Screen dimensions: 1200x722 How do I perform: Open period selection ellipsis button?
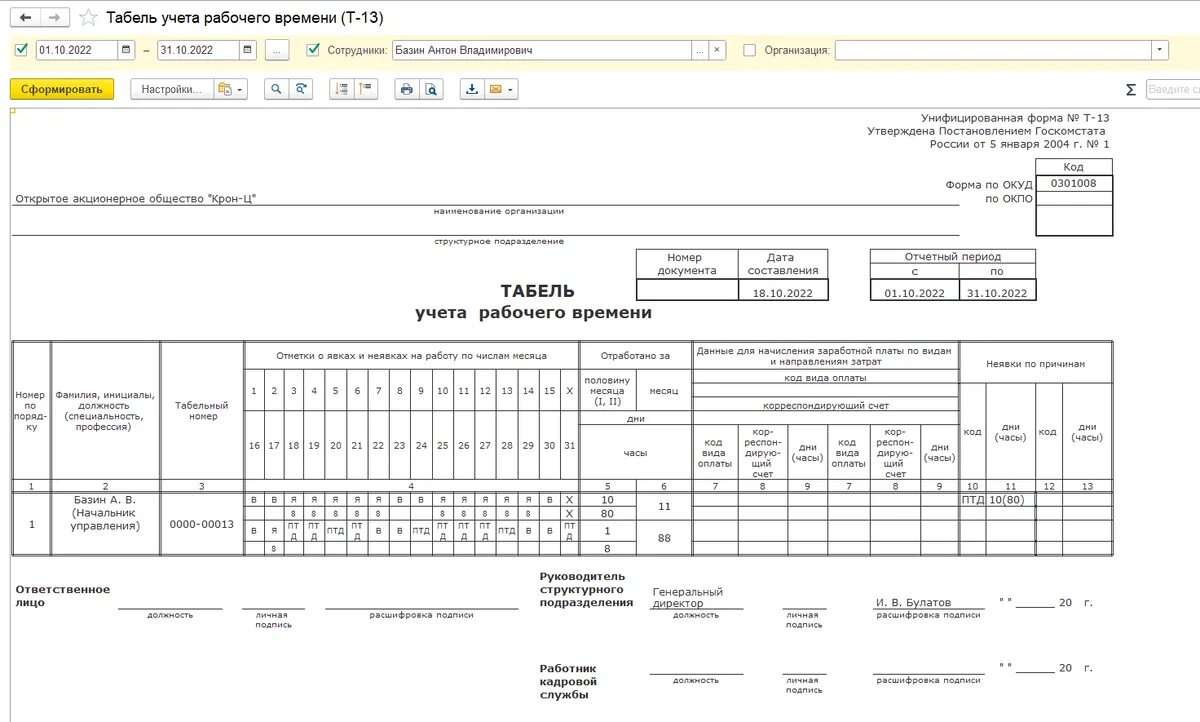tap(277, 50)
